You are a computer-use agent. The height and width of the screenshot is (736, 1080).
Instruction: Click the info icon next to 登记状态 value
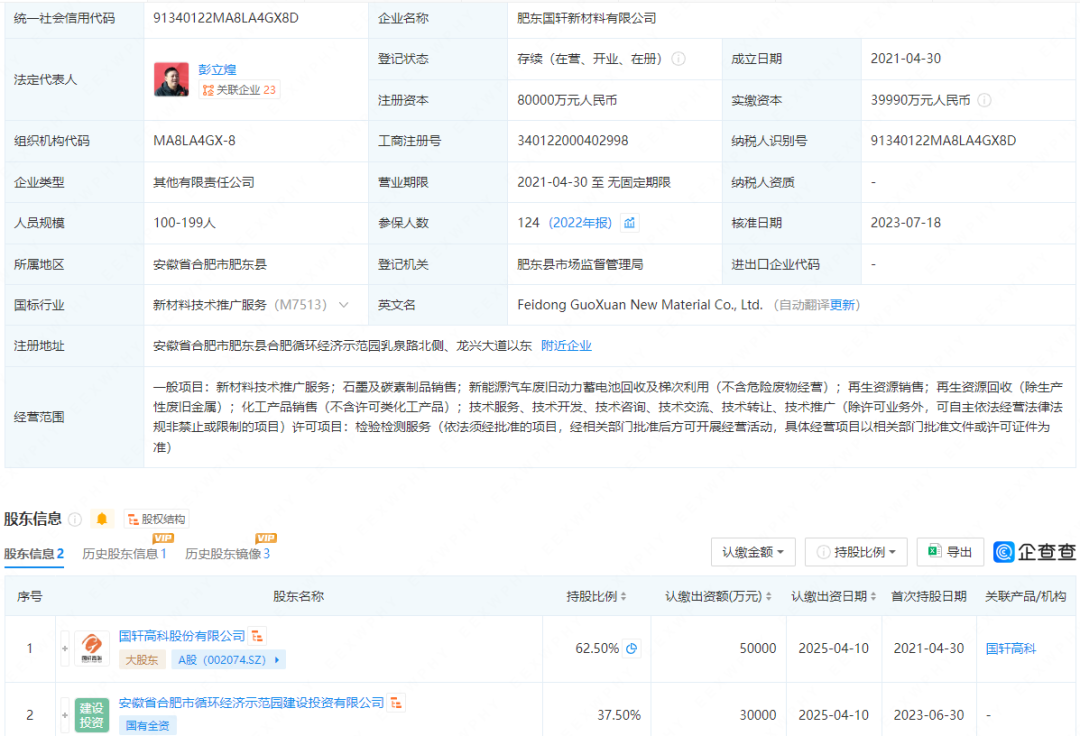[x=679, y=59]
